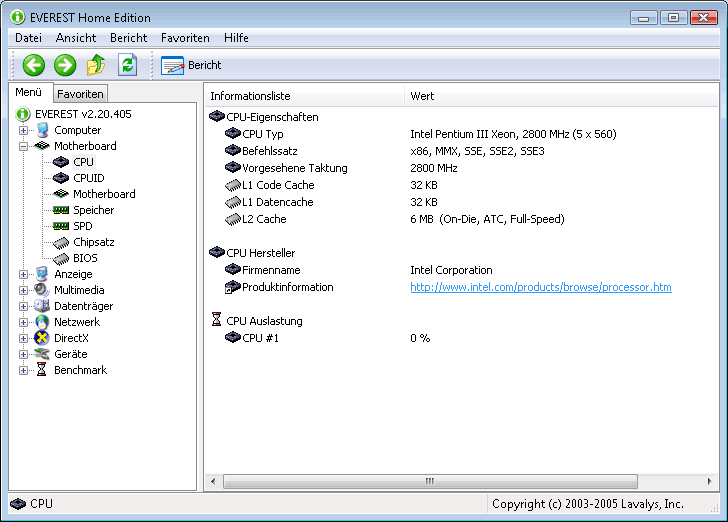Open the Bericht report wizard button
This screenshot has height=522, width=728.
[x=191, y=65]
